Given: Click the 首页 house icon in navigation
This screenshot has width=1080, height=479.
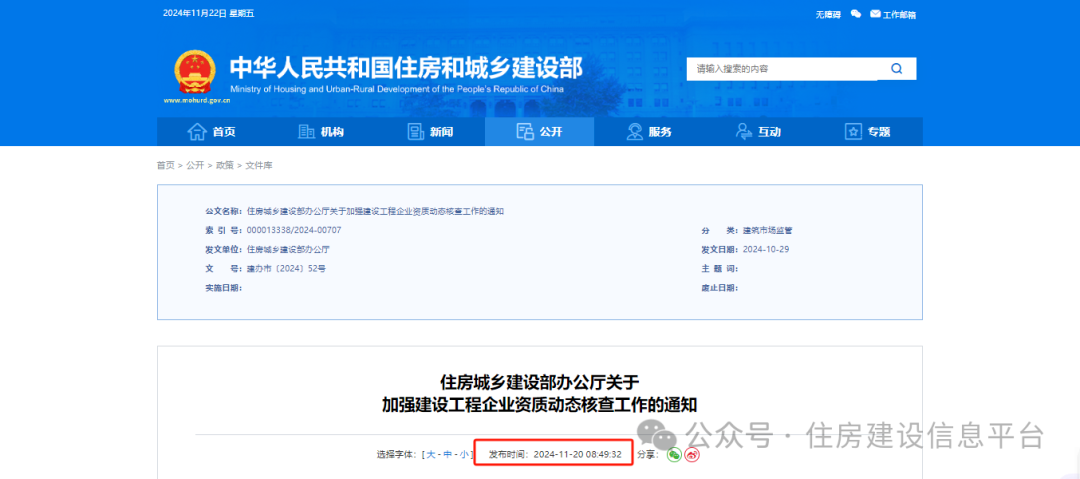Looking at the screenshot, I should tap(197, 132).
